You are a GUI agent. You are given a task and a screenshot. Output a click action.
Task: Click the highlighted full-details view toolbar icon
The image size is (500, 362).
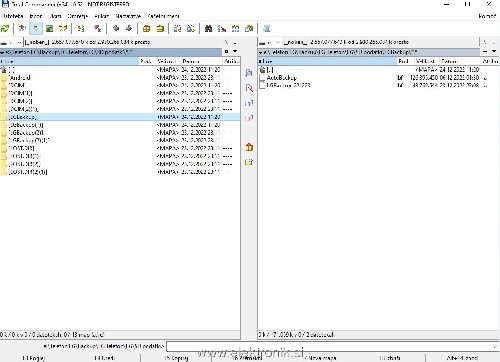[36, 29]
